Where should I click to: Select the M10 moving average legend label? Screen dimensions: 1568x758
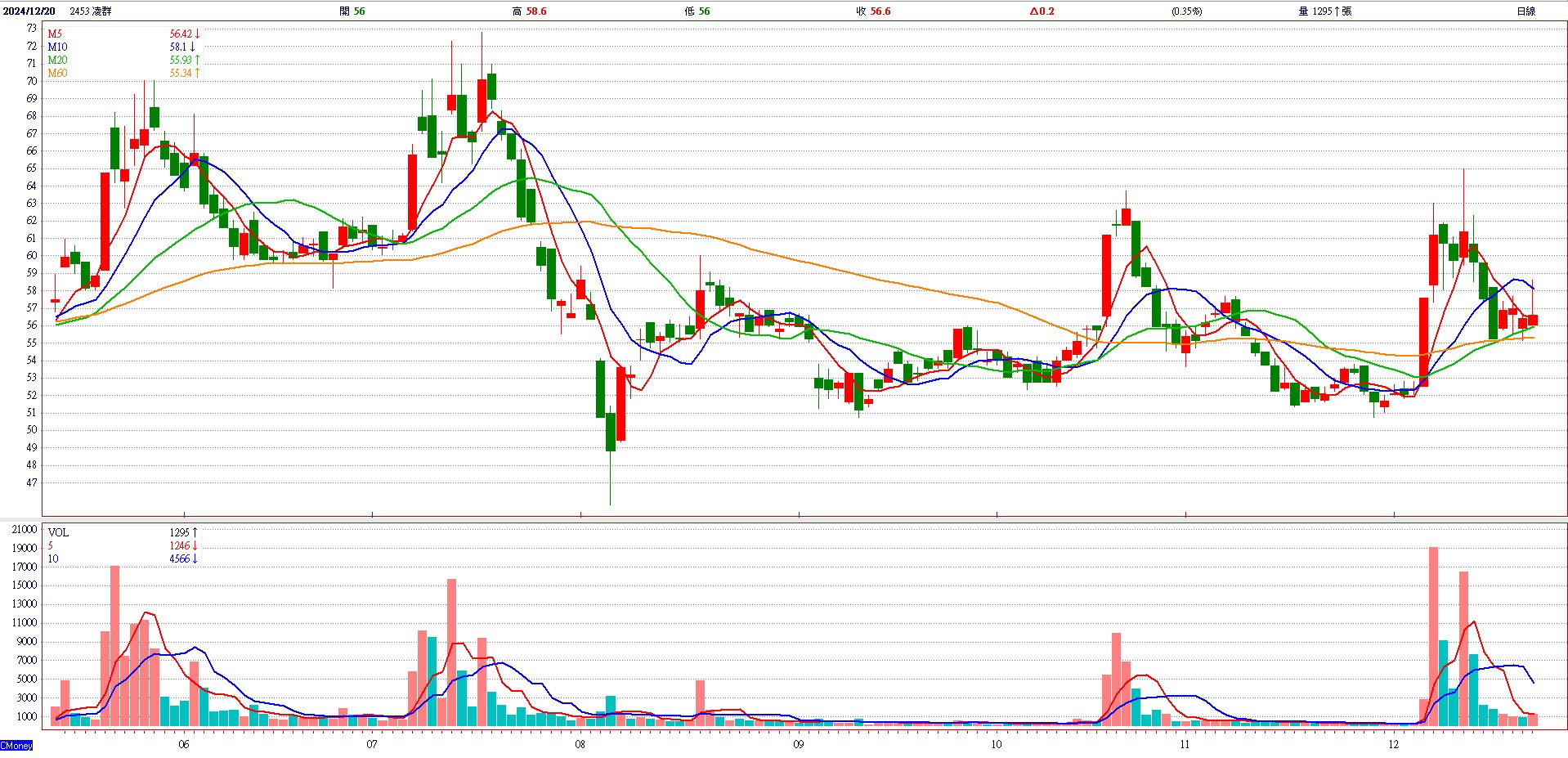pyautogui.click(x=57, y=47)
